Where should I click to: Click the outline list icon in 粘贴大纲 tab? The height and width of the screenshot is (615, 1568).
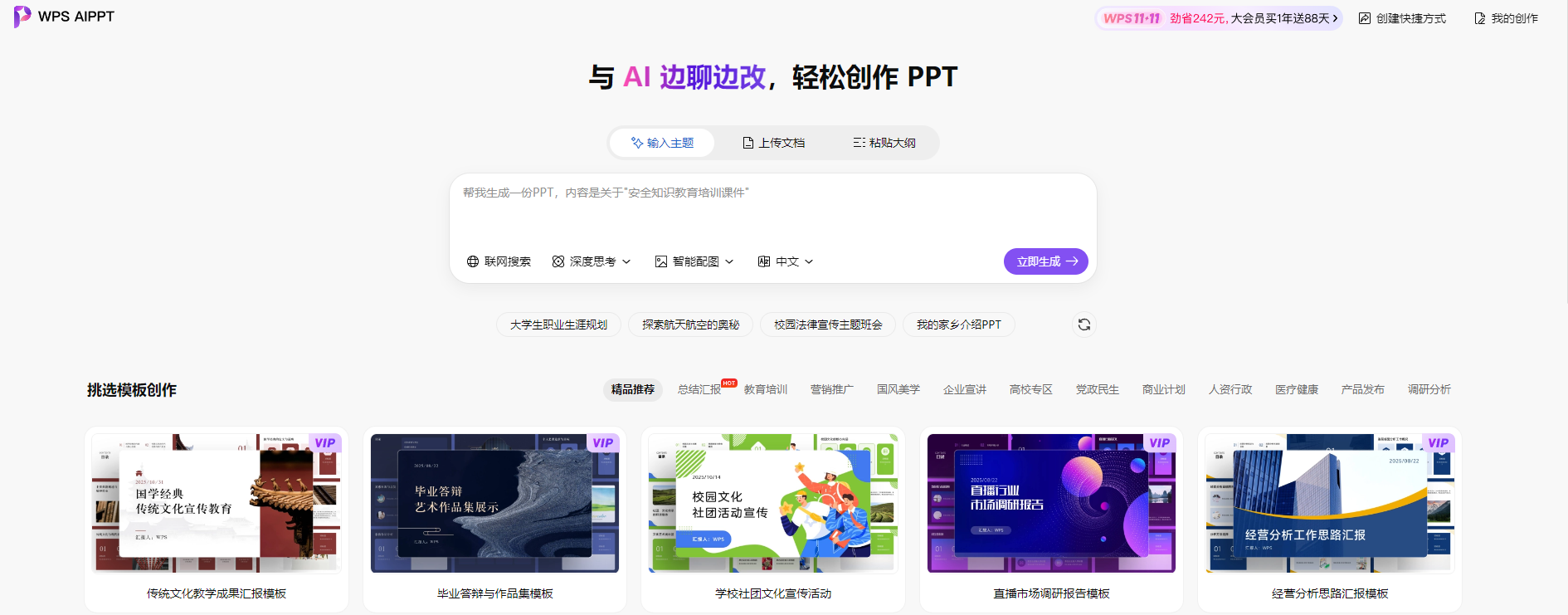[x=859, y=143]
